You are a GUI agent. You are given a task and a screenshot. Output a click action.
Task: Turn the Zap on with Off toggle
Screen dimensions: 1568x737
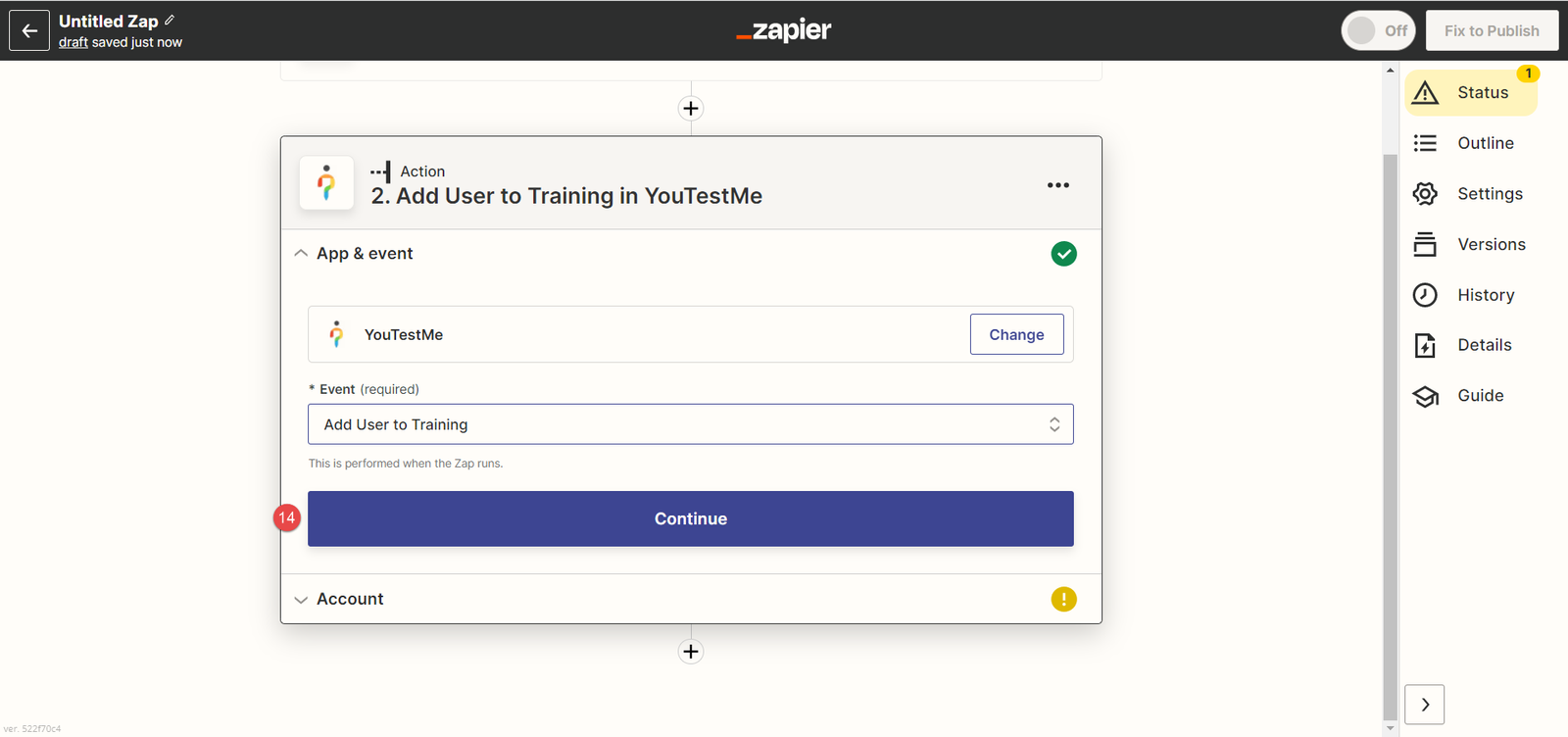click(x=1377, y=30)
